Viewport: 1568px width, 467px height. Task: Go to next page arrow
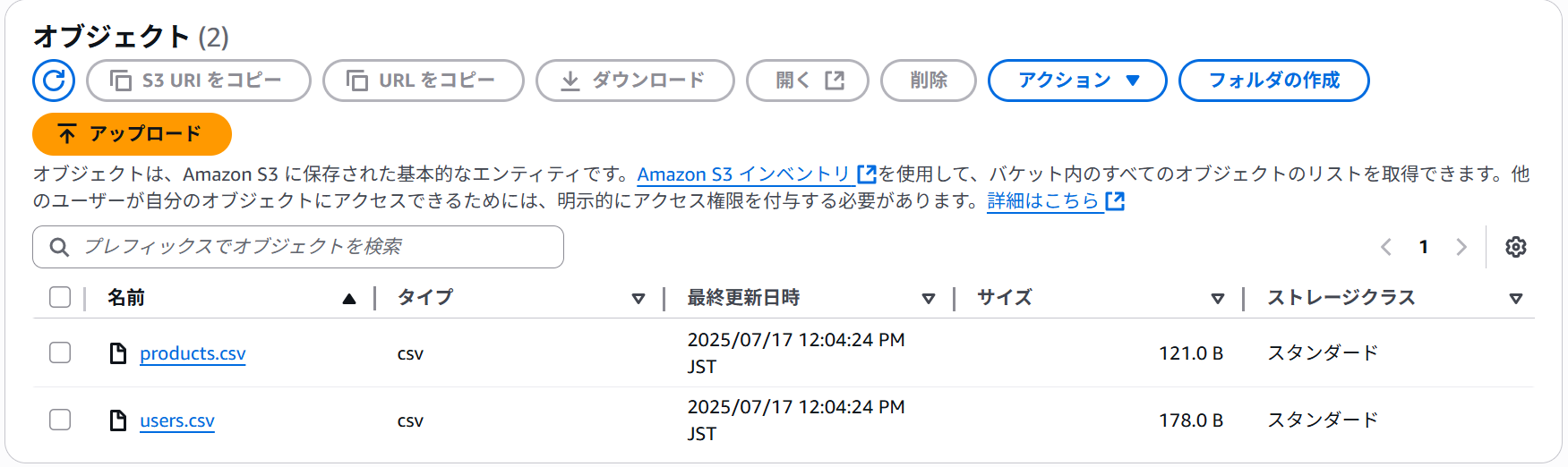[x=1461, y=247]
